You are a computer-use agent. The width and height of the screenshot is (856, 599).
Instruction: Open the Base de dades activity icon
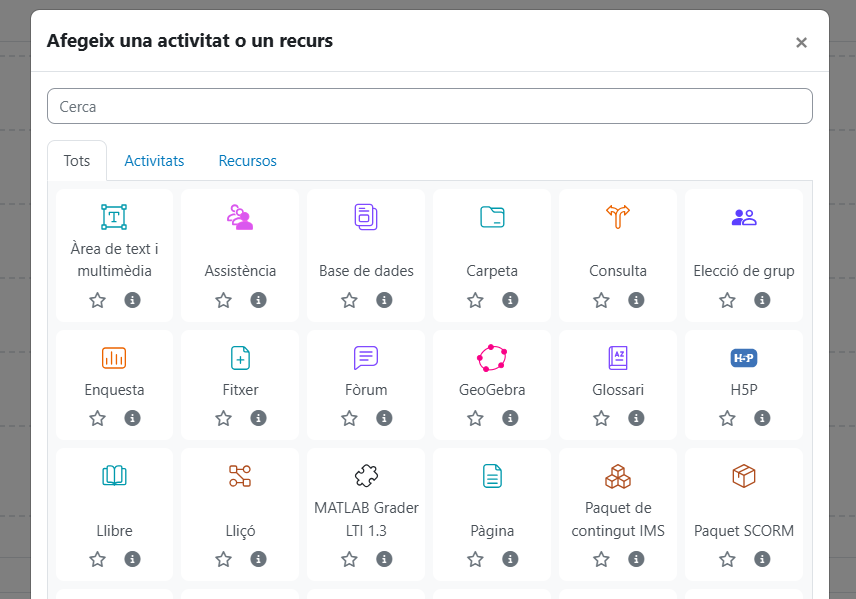click(x=366, y=216)
